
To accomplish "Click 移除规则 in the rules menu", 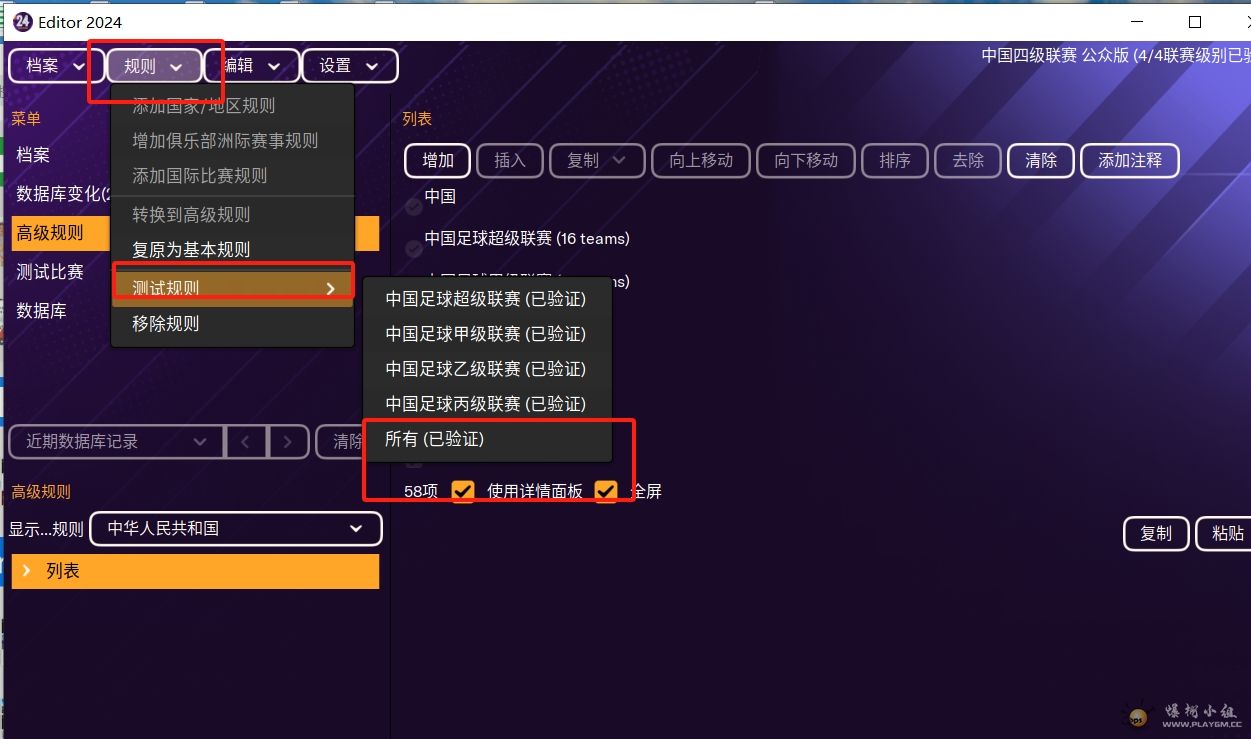I will [166, 324].
